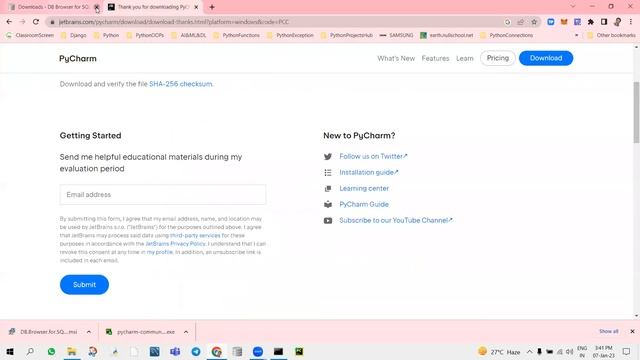This screenshot has width=640, height=360.
Task: Click the Chrome icon in the taskbar
Action: click(217, 351)
